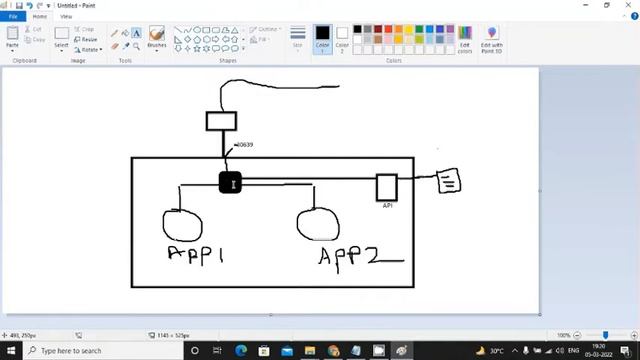Click the zoom in plus button

click(x=634, y=335)
